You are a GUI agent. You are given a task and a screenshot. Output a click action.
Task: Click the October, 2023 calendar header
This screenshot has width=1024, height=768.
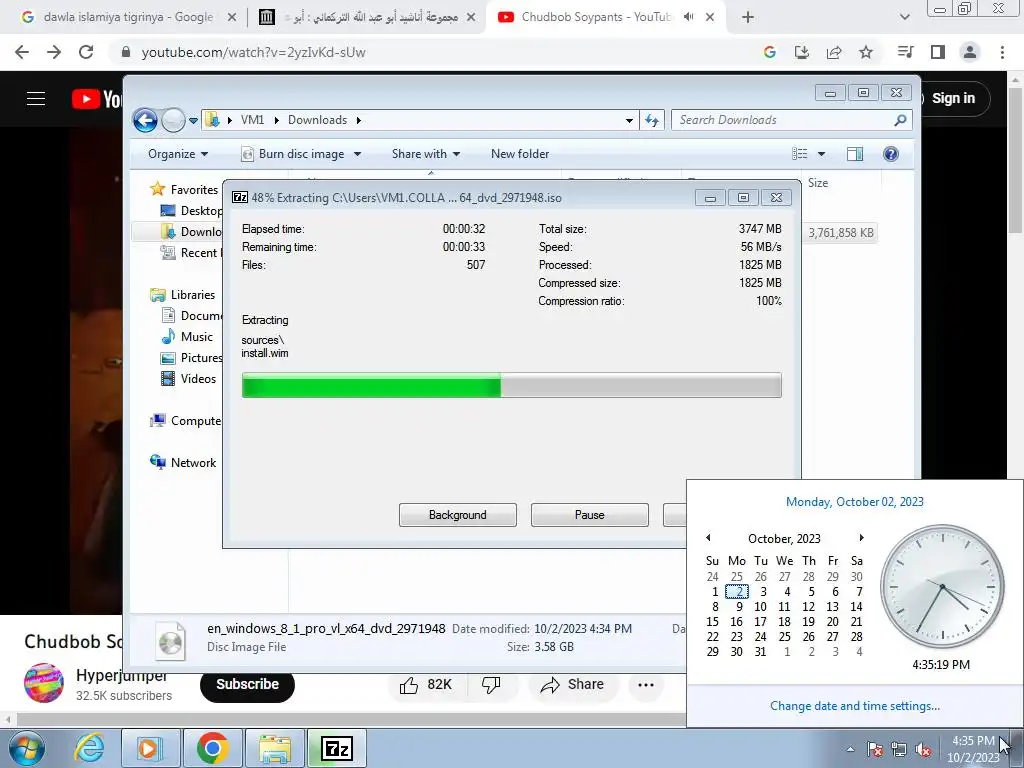point(784,539)
